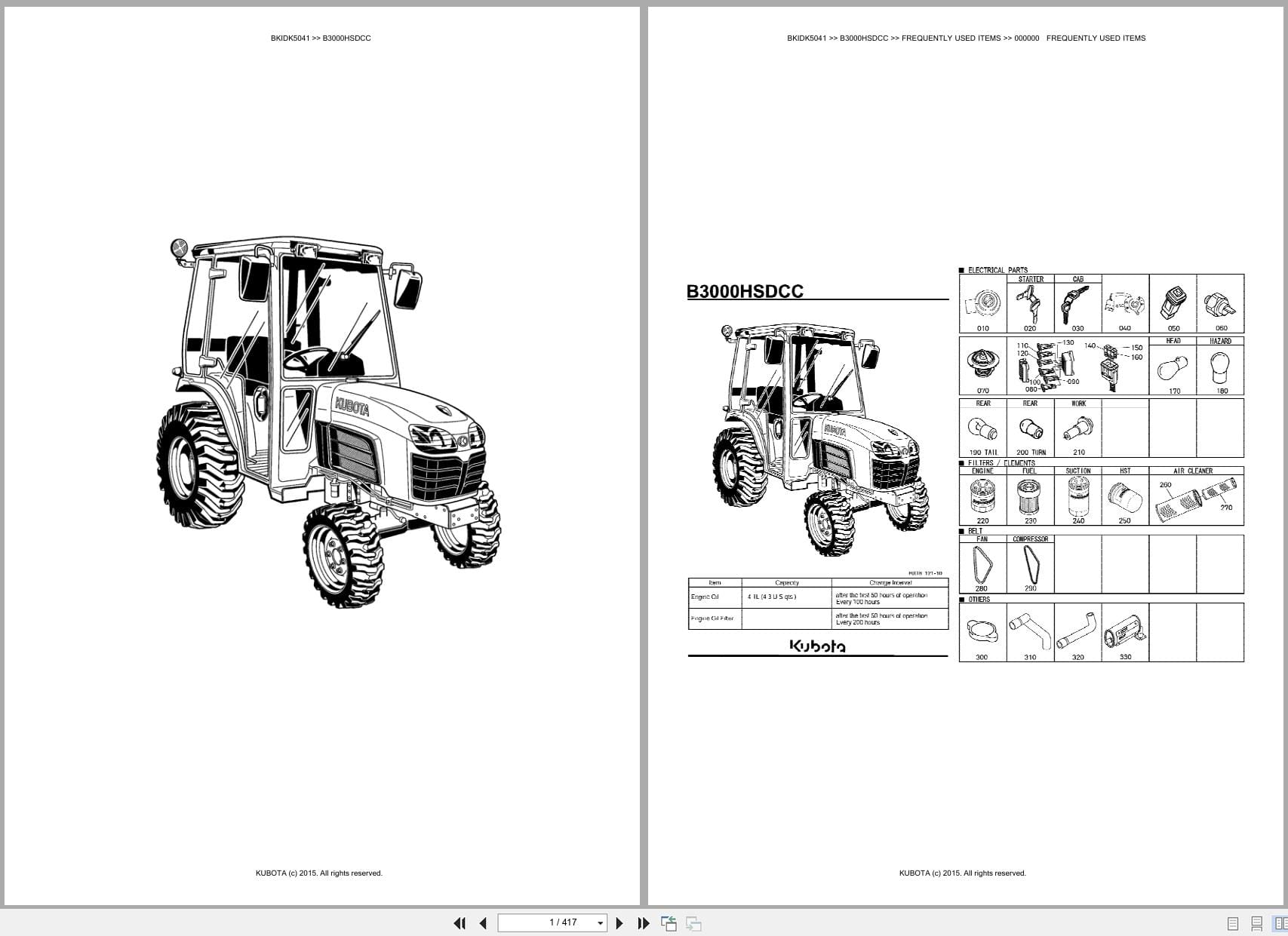
Task: Click the Capacity column header
Action: pyautogui.click(x=786, y=582)
